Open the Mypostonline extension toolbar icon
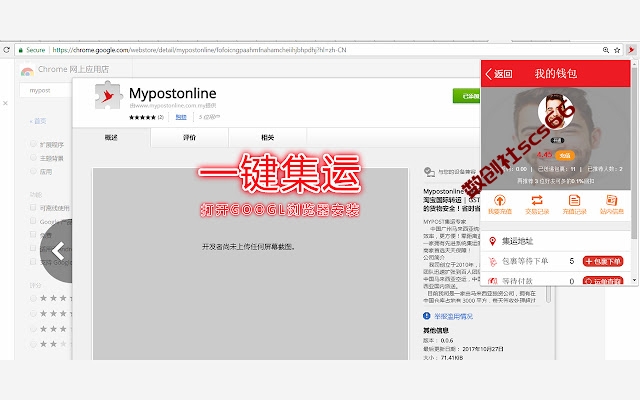The width and height of the screenshot is (640, 400). (631, 50)
